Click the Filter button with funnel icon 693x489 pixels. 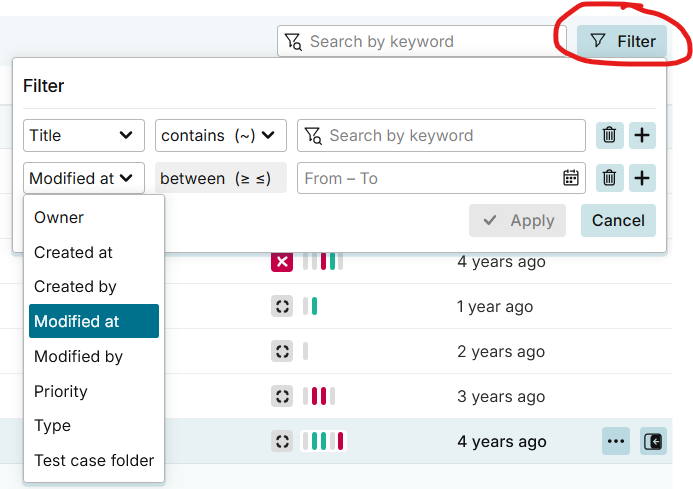point(622,41)
